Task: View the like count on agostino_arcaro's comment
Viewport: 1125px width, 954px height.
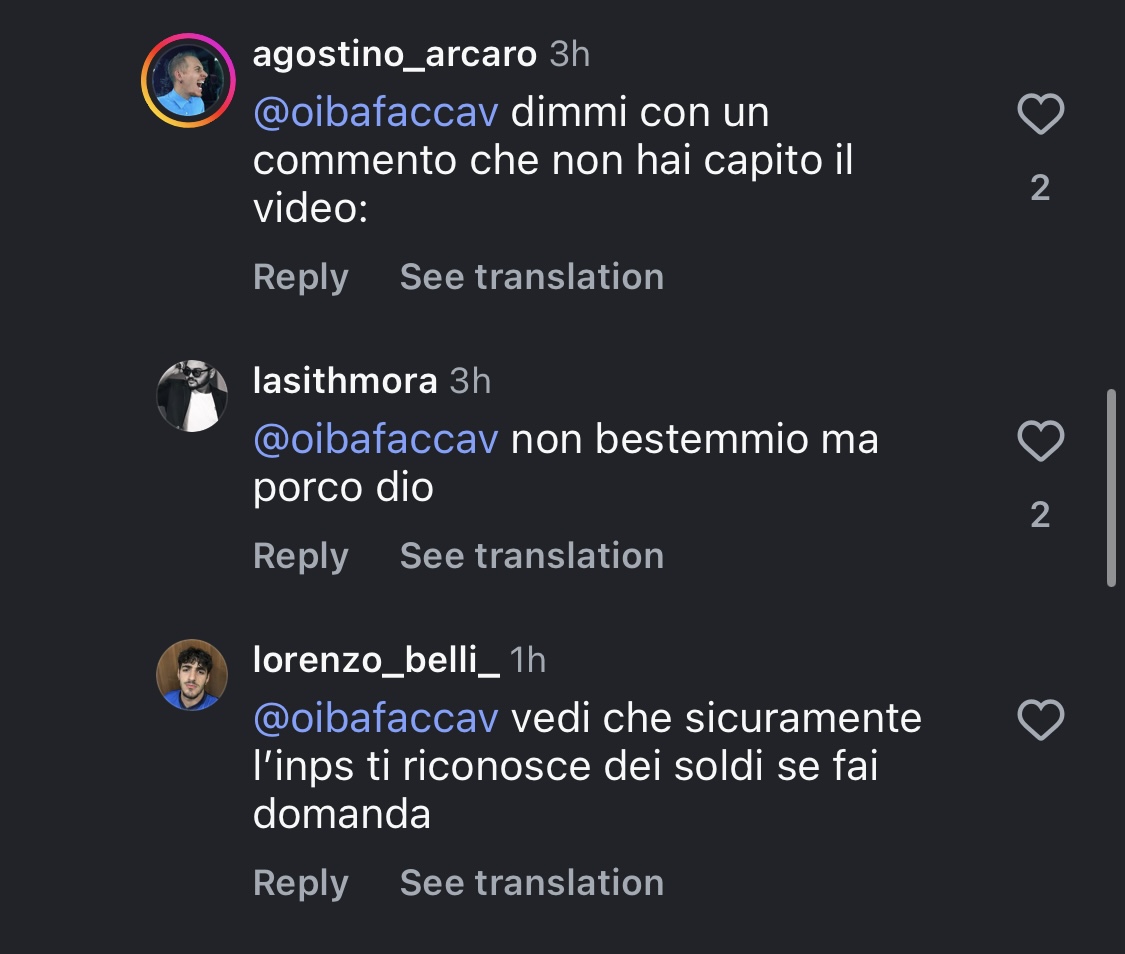Action: coord(1040,187)
